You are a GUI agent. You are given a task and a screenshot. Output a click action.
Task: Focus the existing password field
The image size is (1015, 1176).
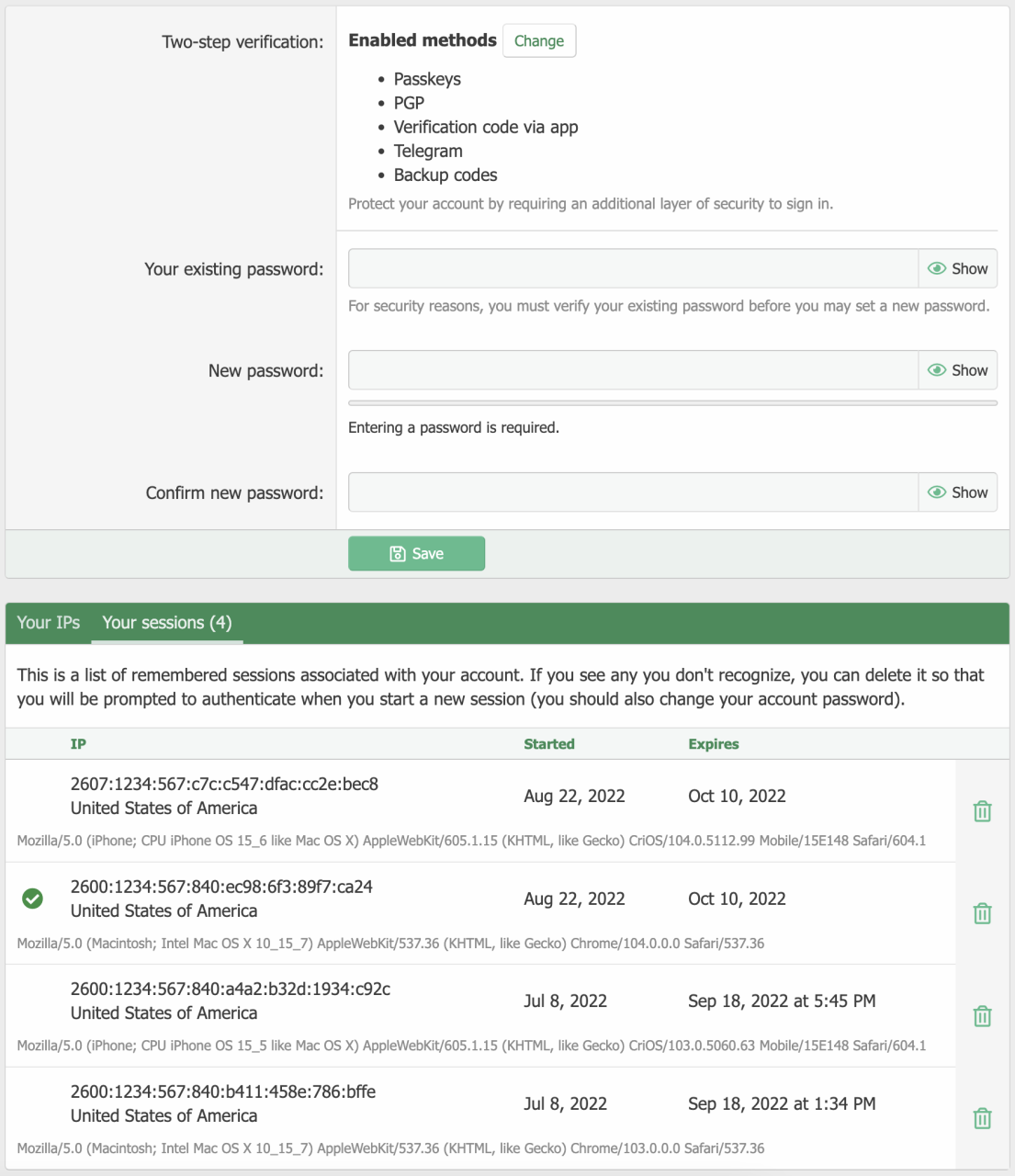(634, 268)
